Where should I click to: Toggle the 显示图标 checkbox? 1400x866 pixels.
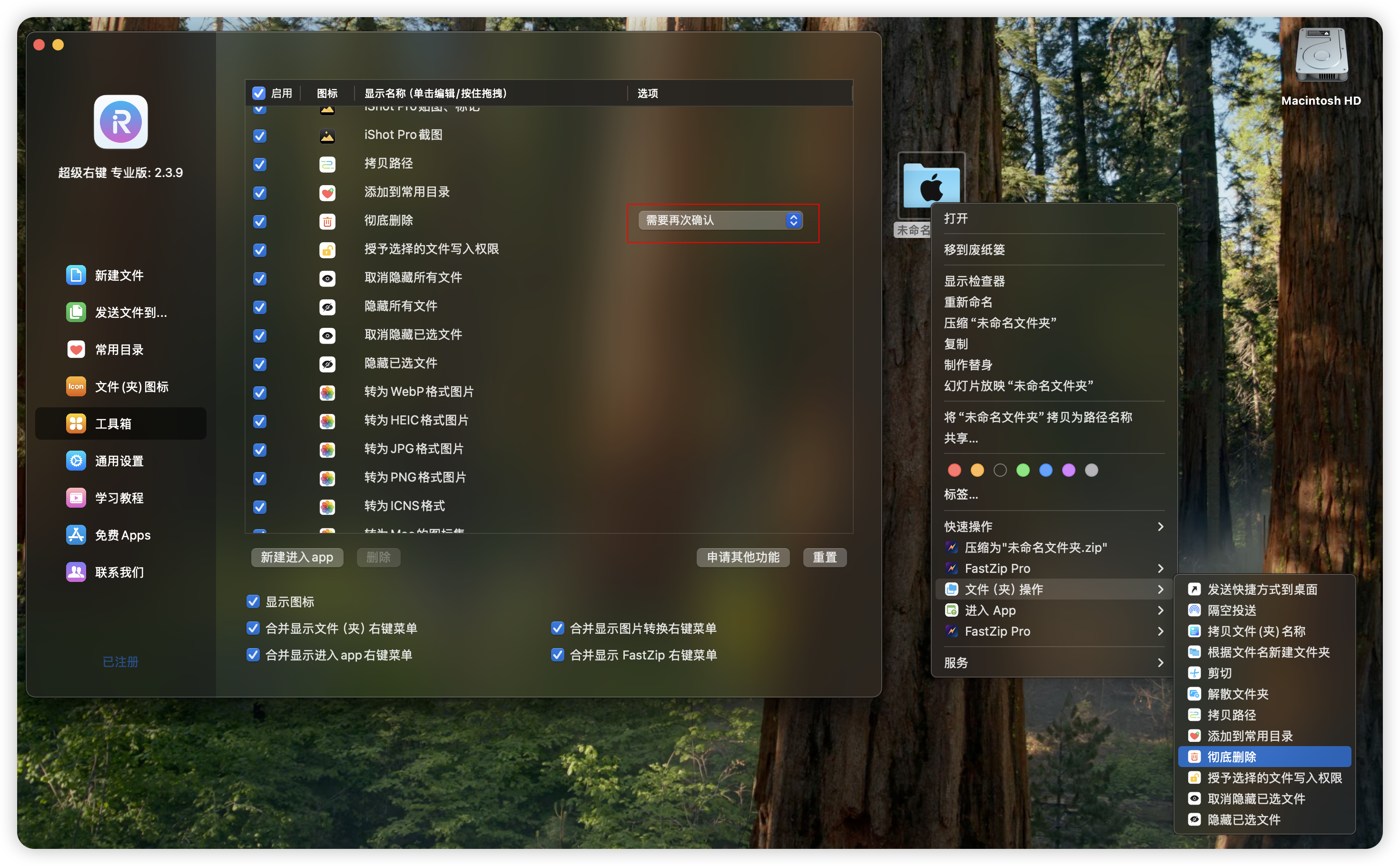(253, 601)
